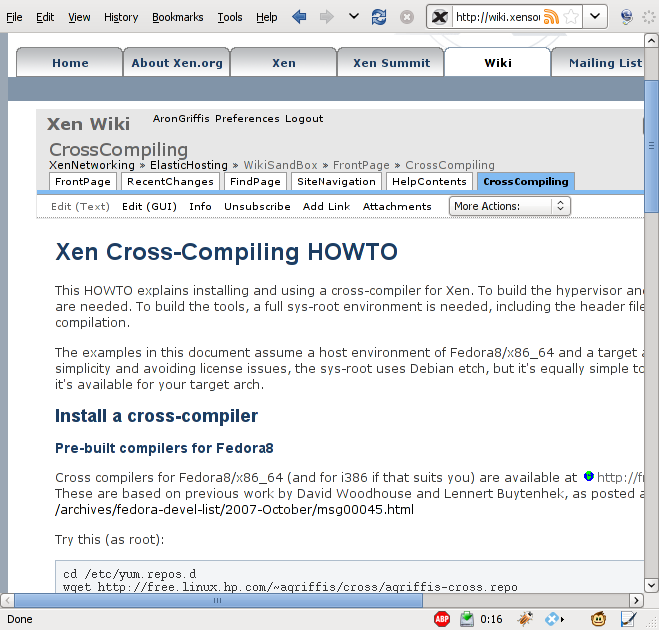Click Edit (Text) action

click(x=80, y=206)
